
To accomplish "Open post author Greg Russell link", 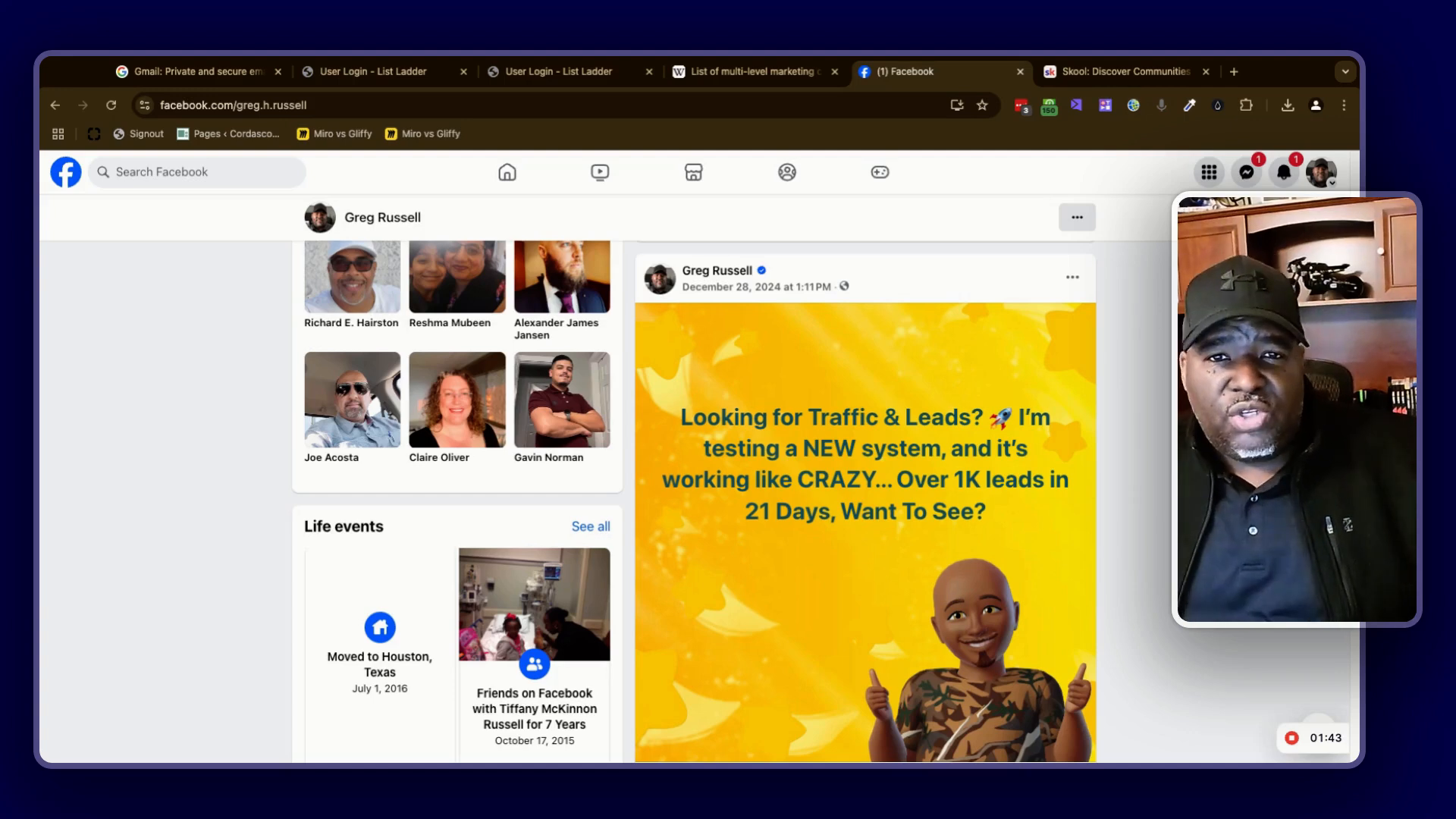I will coord(717,271).
